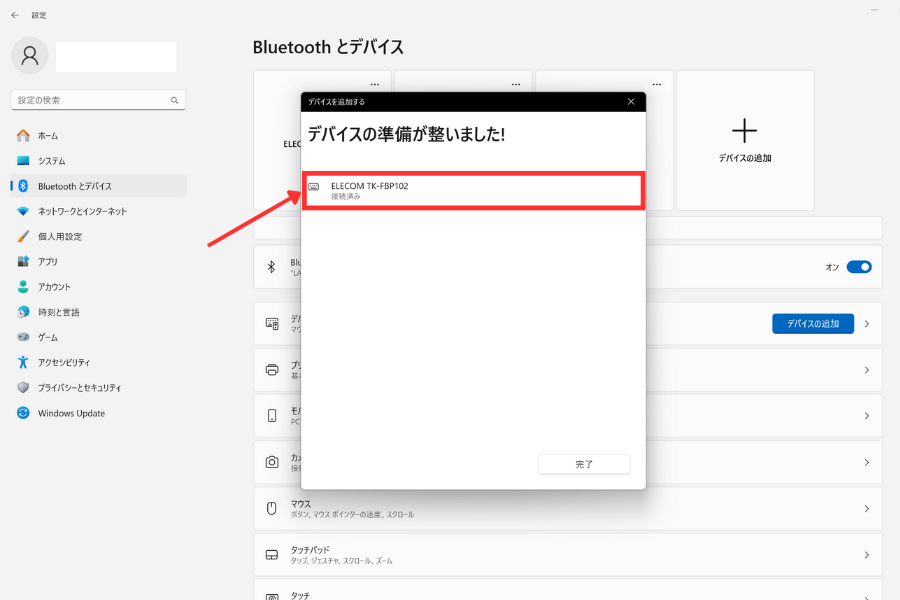Expand the printer row chevron
Image resolution: width=900 pixels, height=600 pixels.
(867, 370)
